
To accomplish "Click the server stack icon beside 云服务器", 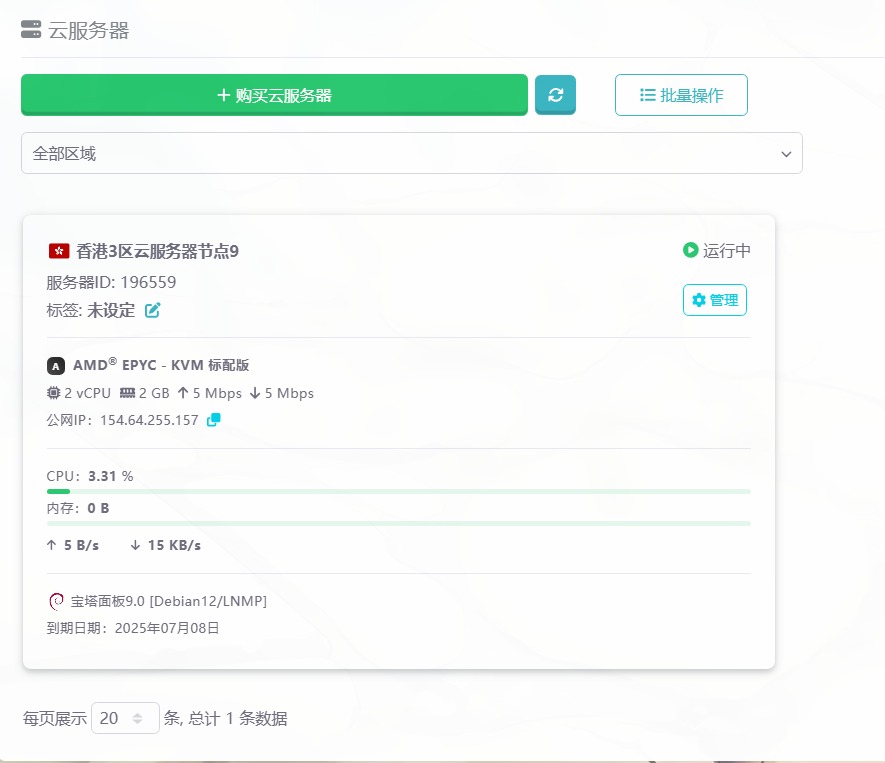I will (31, 29).
